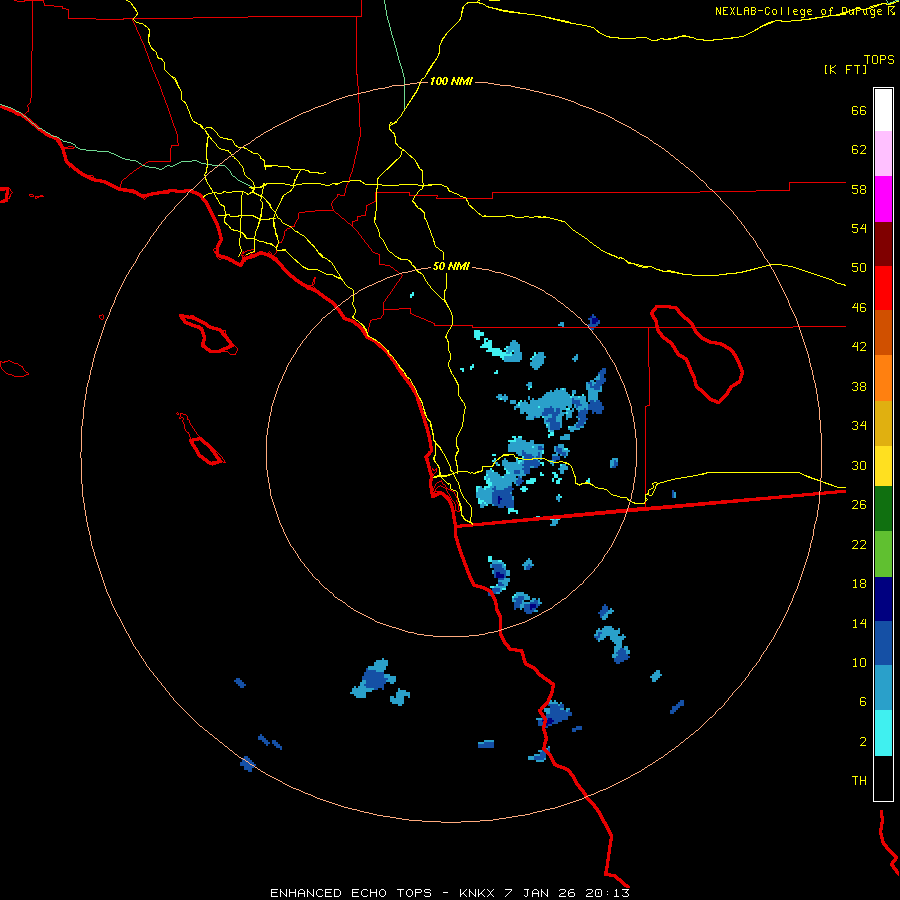900x900 pixels.
Task: Click the black TH swatch in the legend
Action: point(883,778)
